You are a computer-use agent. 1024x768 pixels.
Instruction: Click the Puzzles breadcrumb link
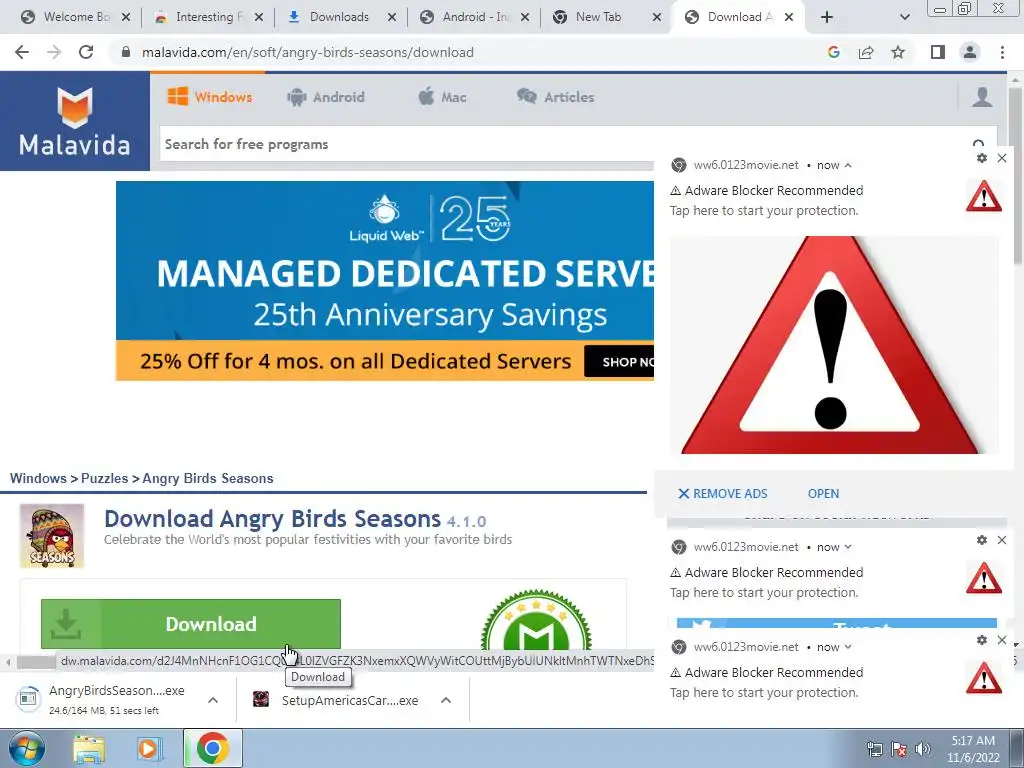click(x=104, y=478)
